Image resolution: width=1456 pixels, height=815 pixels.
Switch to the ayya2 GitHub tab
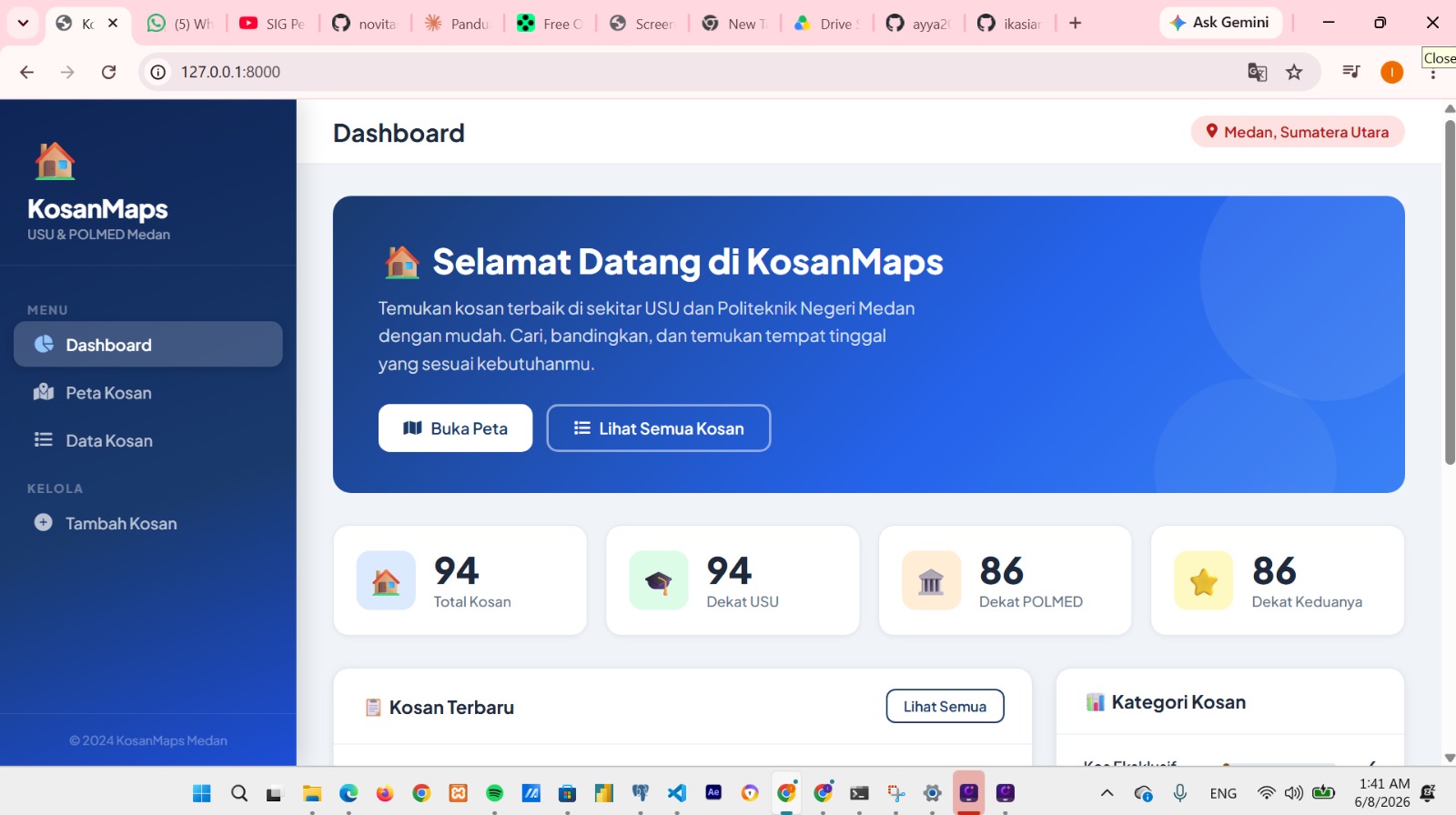click(x=918, y=24)
